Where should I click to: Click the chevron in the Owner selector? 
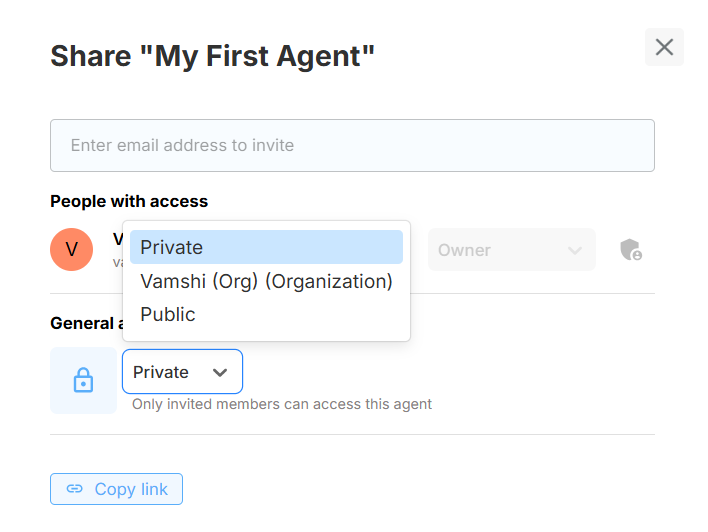pos(574,250)
